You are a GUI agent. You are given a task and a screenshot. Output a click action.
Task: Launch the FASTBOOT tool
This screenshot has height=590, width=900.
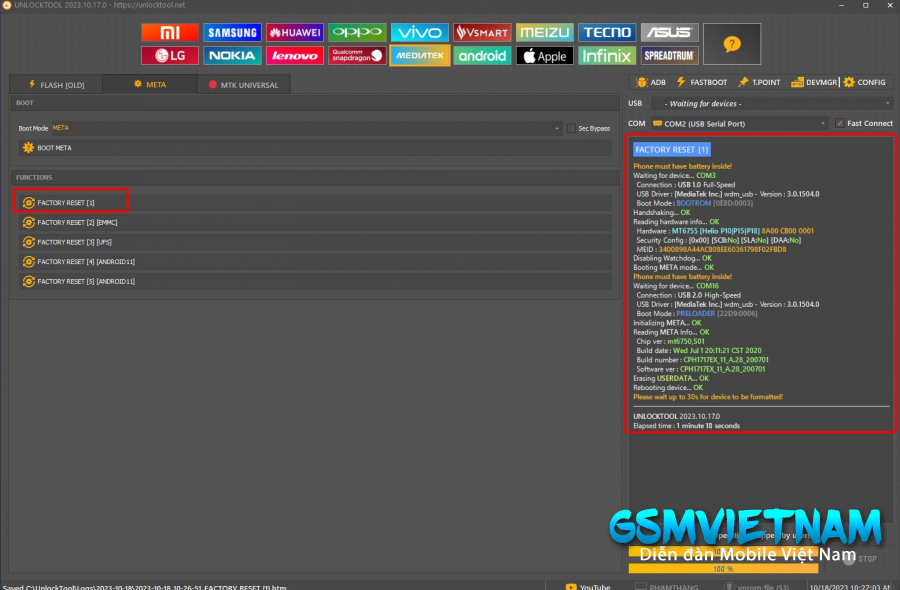pos(701,83)
